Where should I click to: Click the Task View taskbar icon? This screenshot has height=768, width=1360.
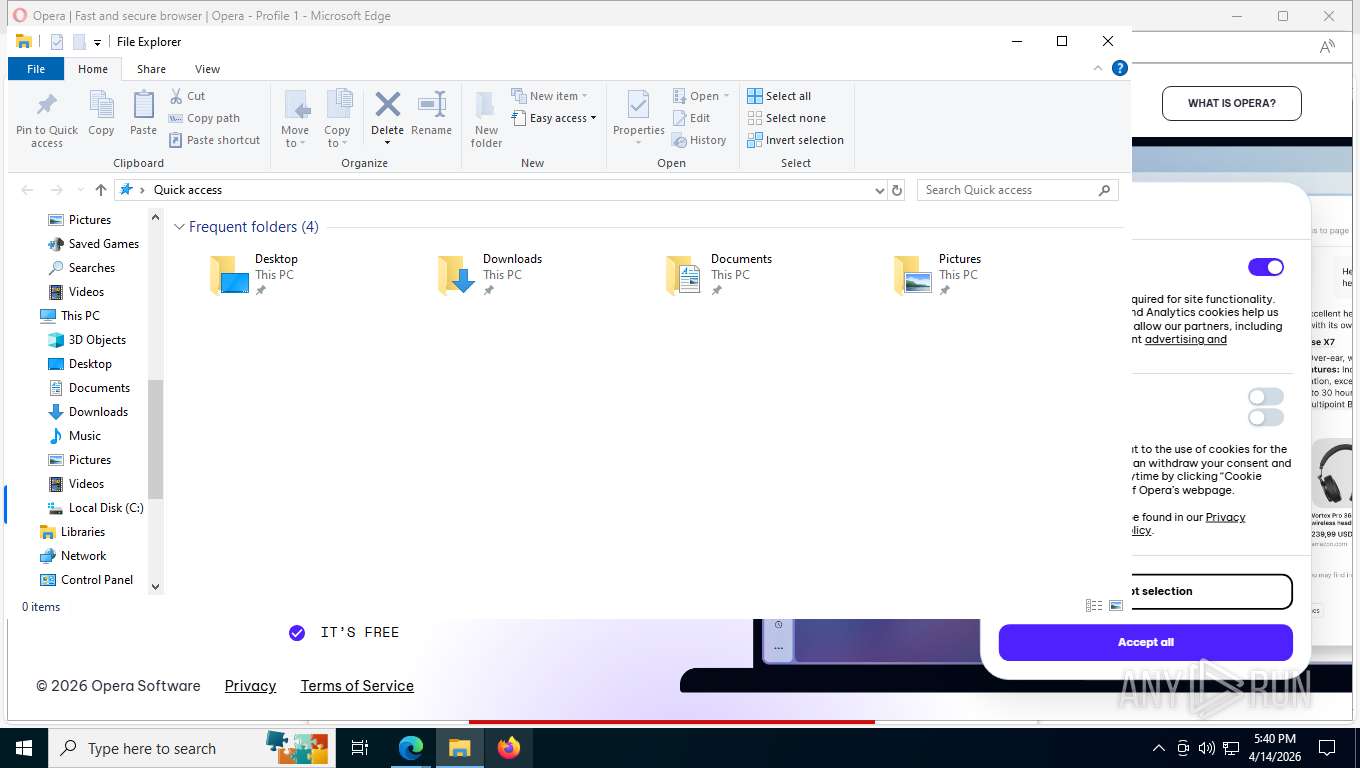tap(360, 748)
